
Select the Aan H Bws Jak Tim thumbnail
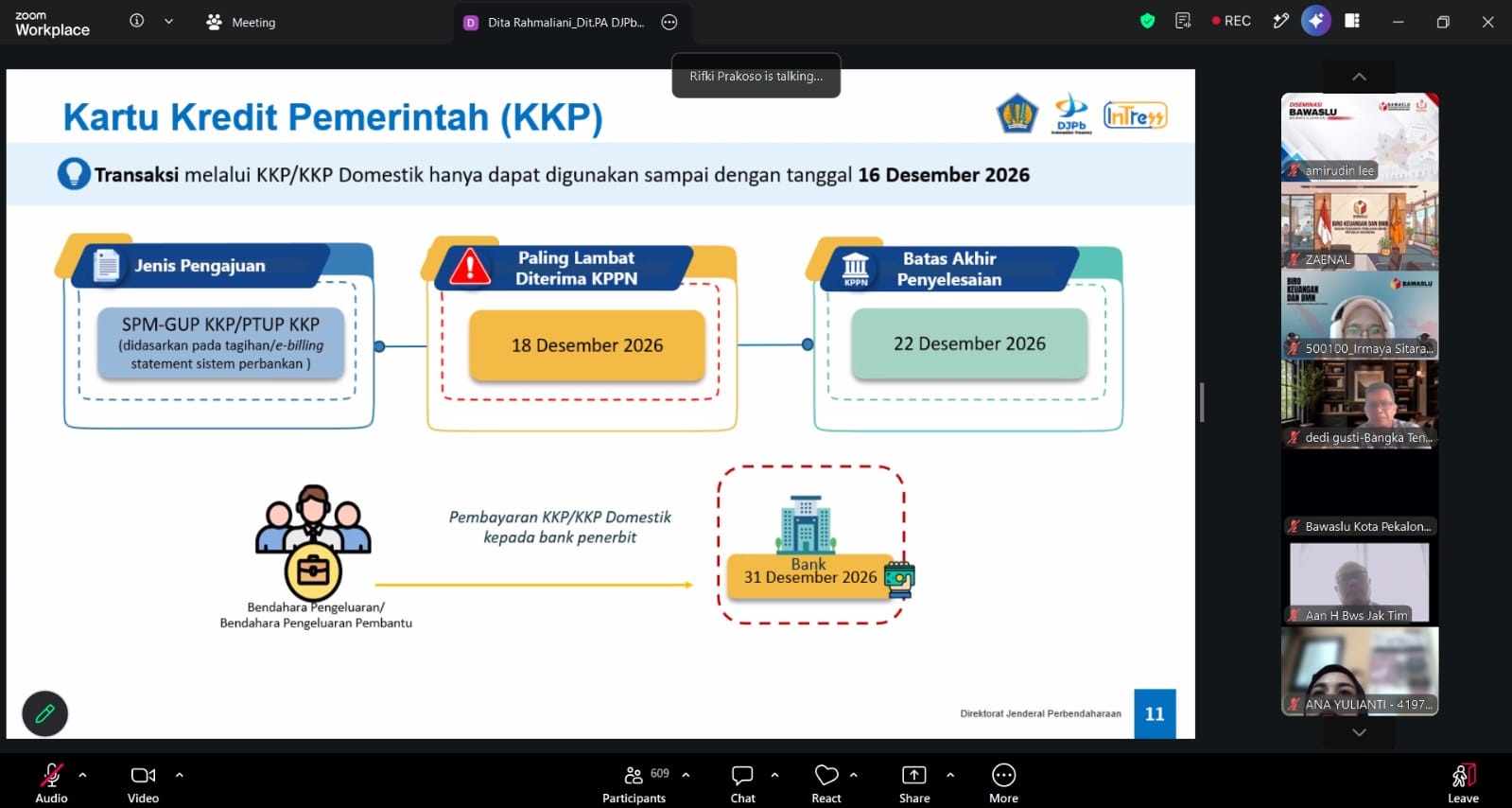point(1360,582)
